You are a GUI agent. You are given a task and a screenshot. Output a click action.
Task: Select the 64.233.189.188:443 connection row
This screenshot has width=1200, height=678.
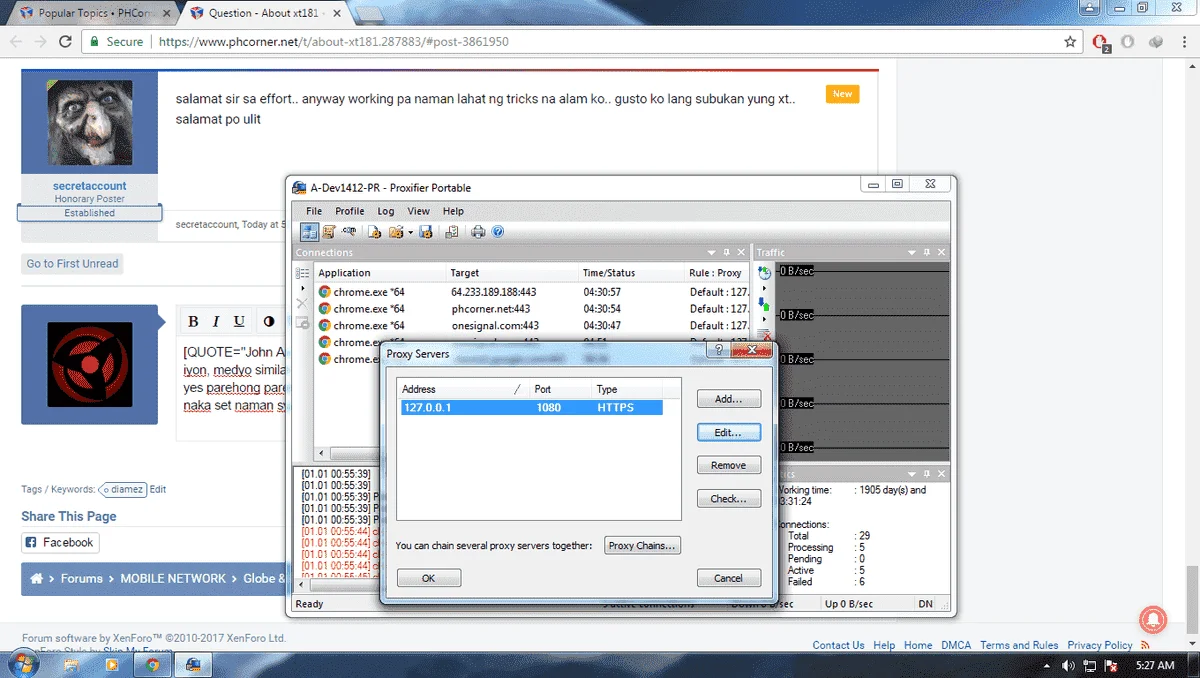click(533, 292)
